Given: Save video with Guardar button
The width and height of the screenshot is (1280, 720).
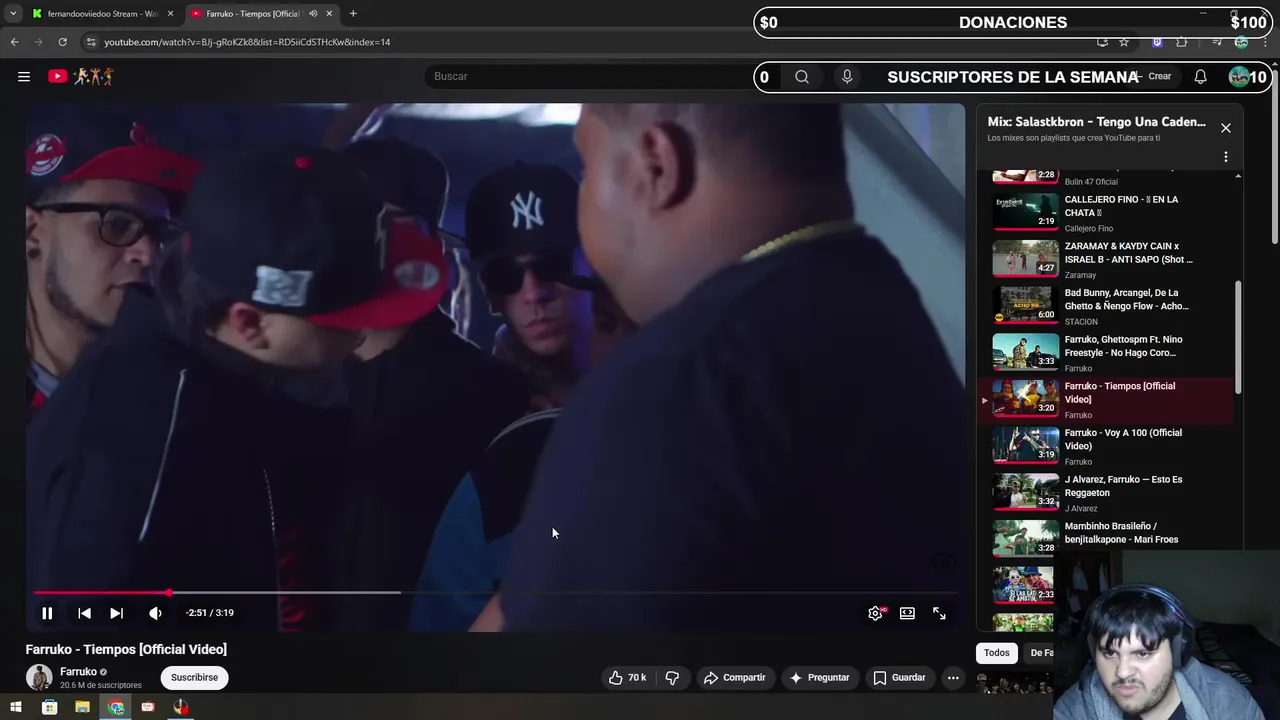Looking at the screenshot, I should (x=899, y=678).
